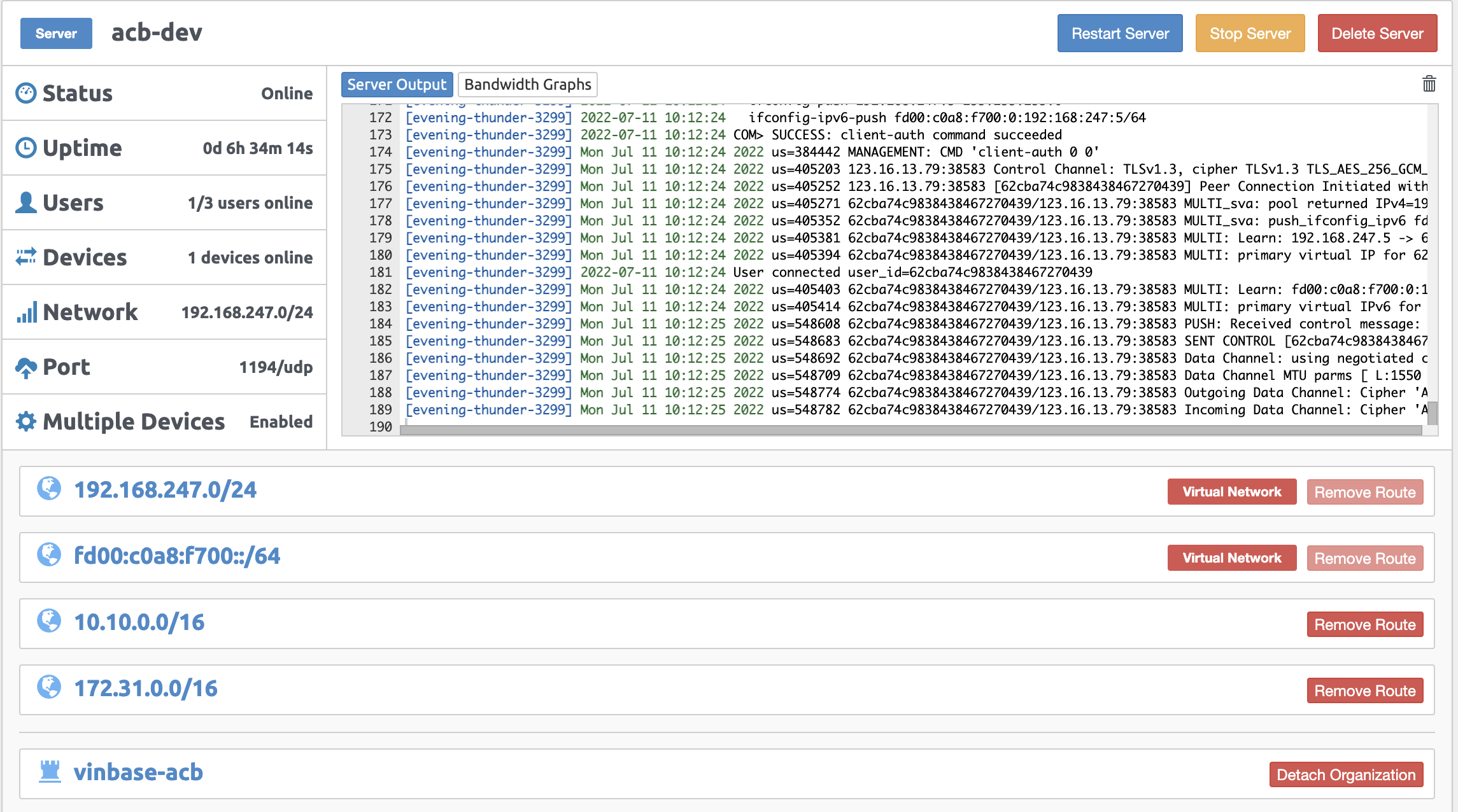The height and width of the screenshot is (812, 1458).
Task: Click the vinbase-acb organization castle icon
Action: (x=50, y=771)
